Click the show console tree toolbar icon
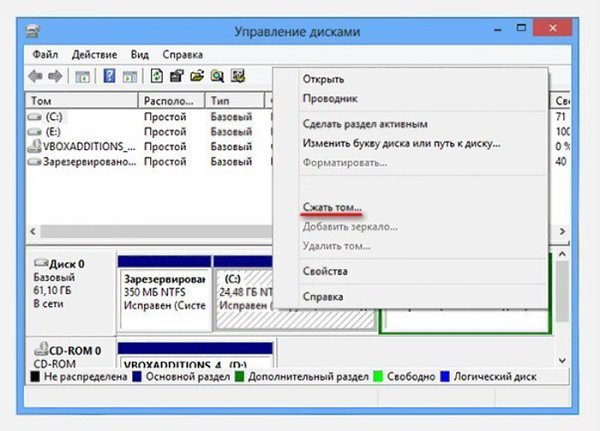The width and height of the screenshot is (600, 431). [x=82, y=77]
